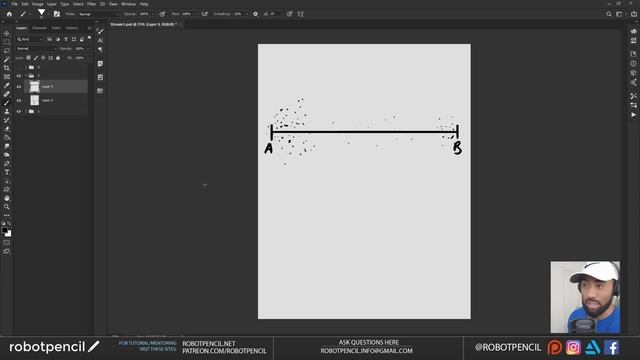Open the Actions play icon in right dock

click(x=633, y=115)
